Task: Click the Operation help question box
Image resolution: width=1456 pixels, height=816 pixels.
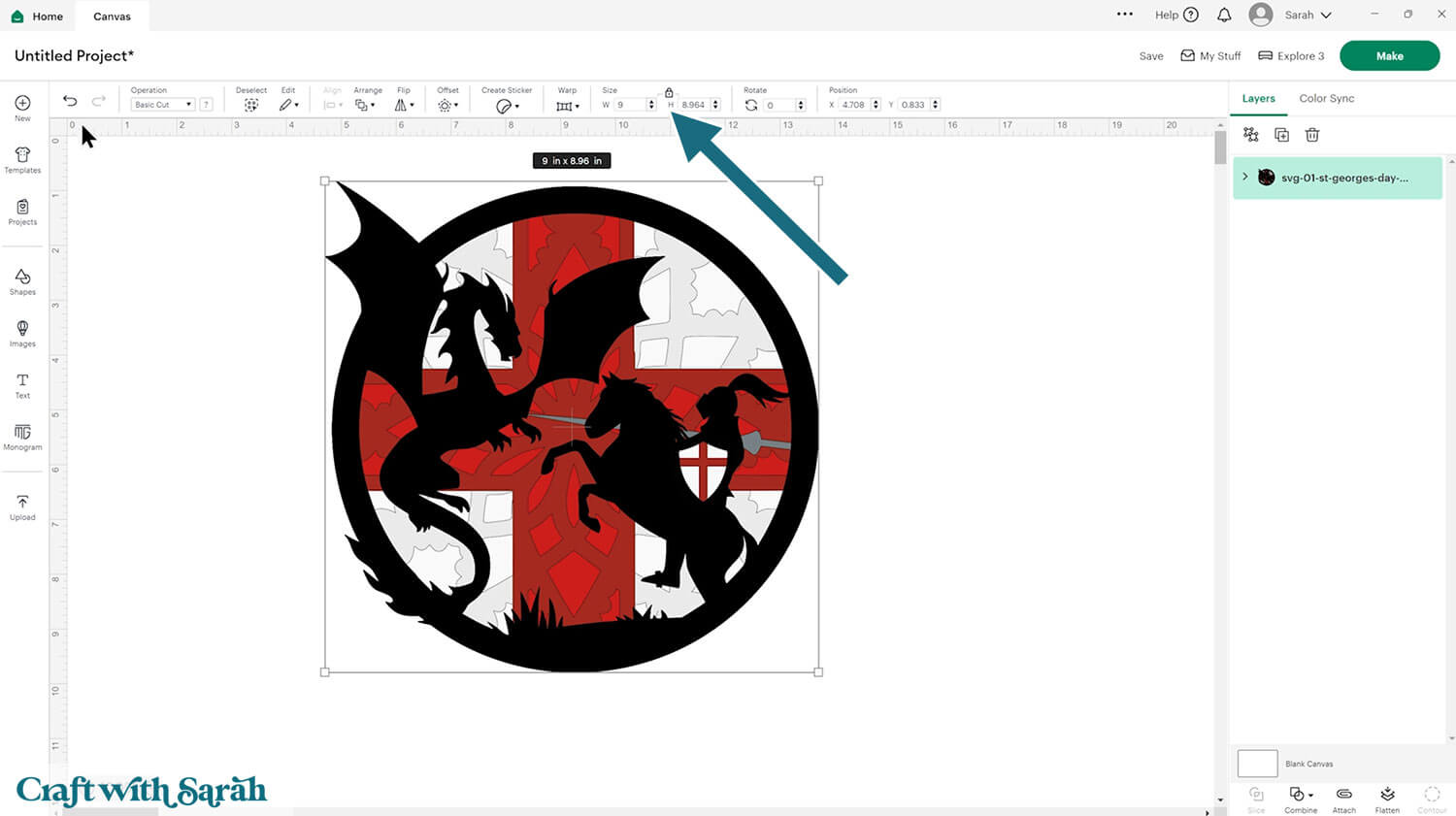Action: click(x=206, y=105)
